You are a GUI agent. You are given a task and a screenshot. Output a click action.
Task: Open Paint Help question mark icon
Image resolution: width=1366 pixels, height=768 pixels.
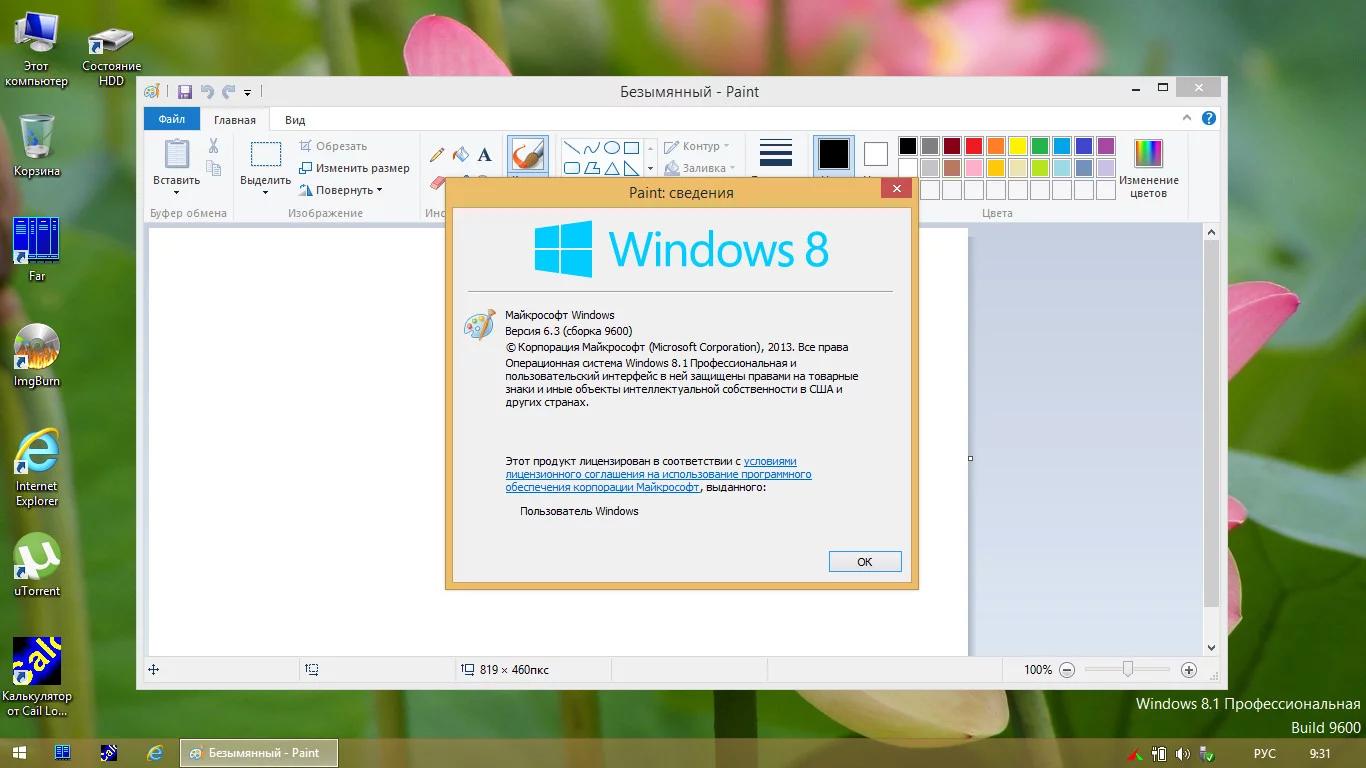pyautogui.click(x=1209, y=119)
